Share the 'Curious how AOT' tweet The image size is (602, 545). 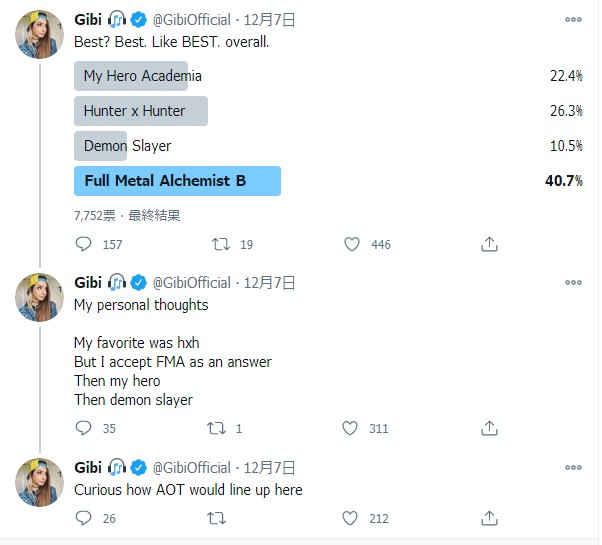489,518
